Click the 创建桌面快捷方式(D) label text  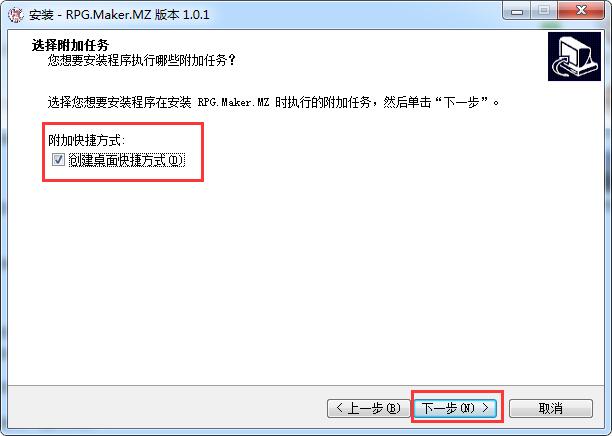click(x=126, y=160)
